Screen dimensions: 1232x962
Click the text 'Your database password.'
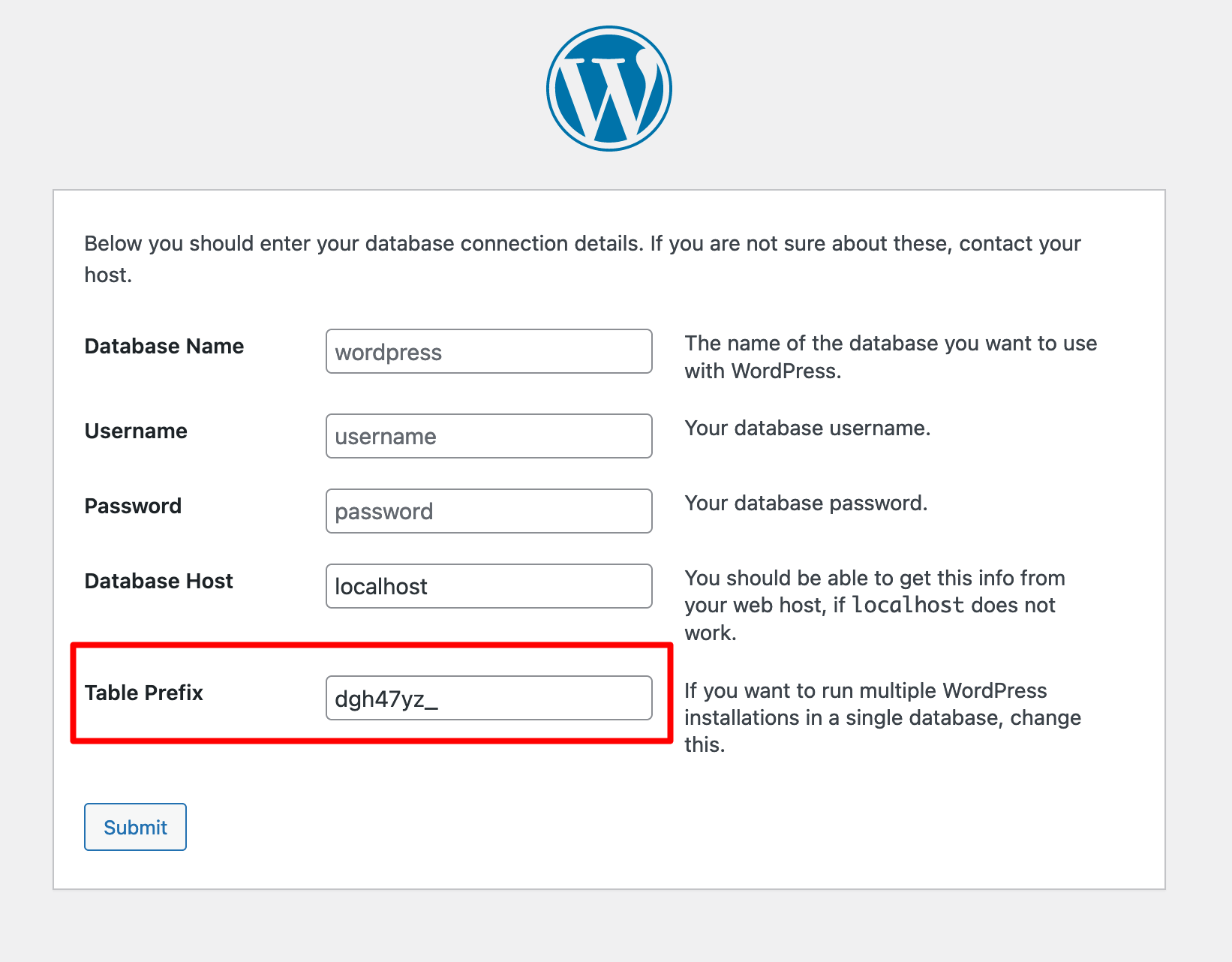(x=806, y=503)
